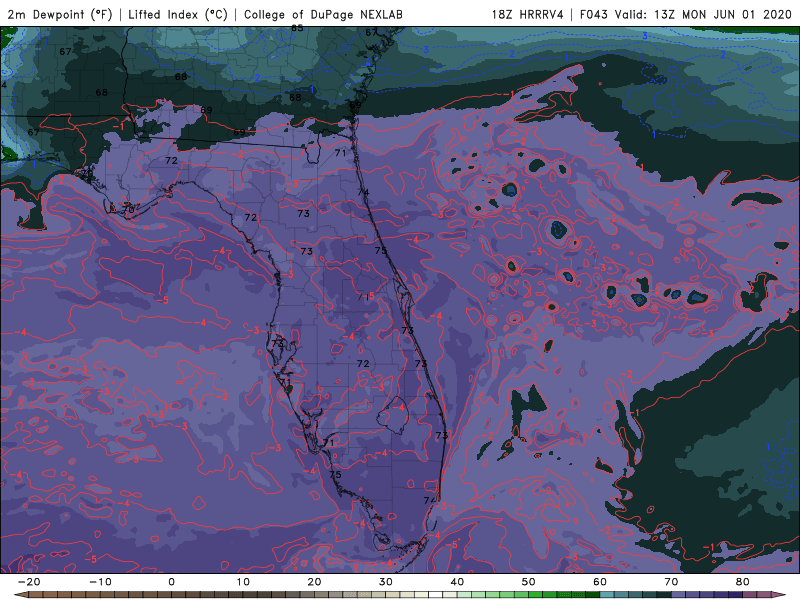Screen dimensions: 800x600
Task: Click the "70" color scale label below the map
Action: (x=671, y=582)
